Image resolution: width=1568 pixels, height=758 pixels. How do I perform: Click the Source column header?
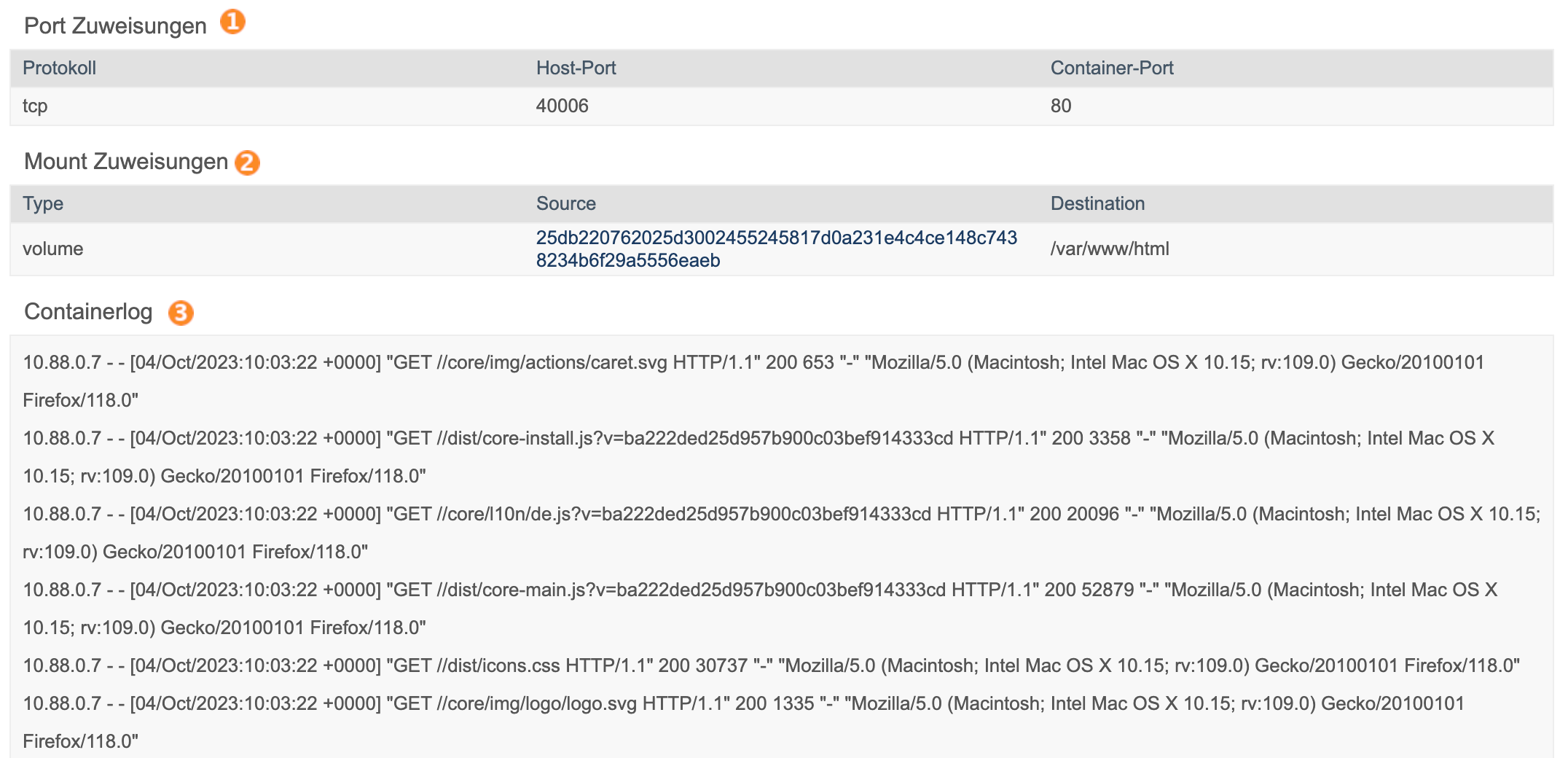tap(565, 203)
